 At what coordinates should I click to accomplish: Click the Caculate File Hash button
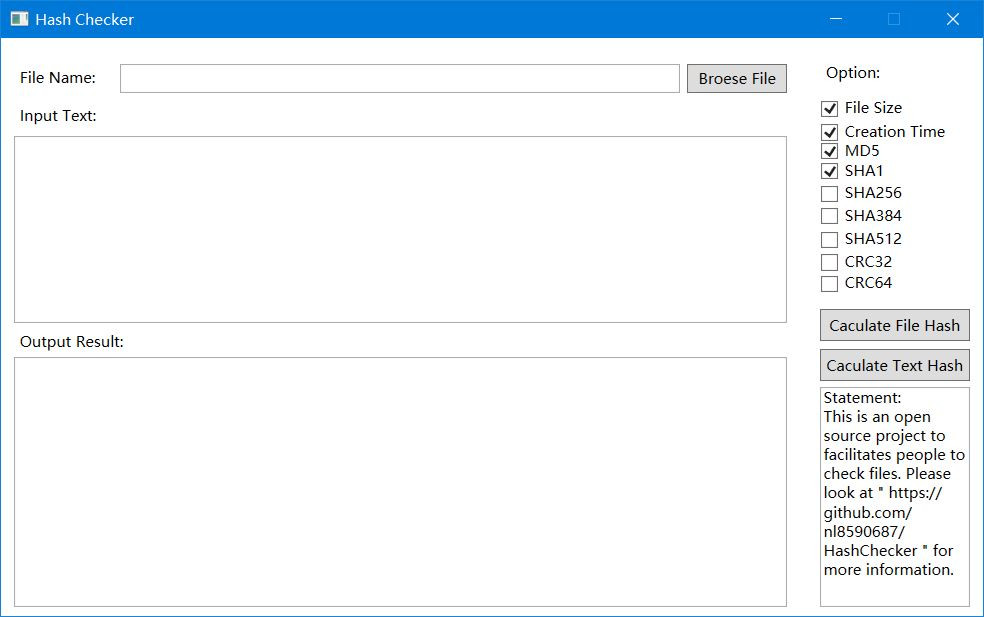894,325
